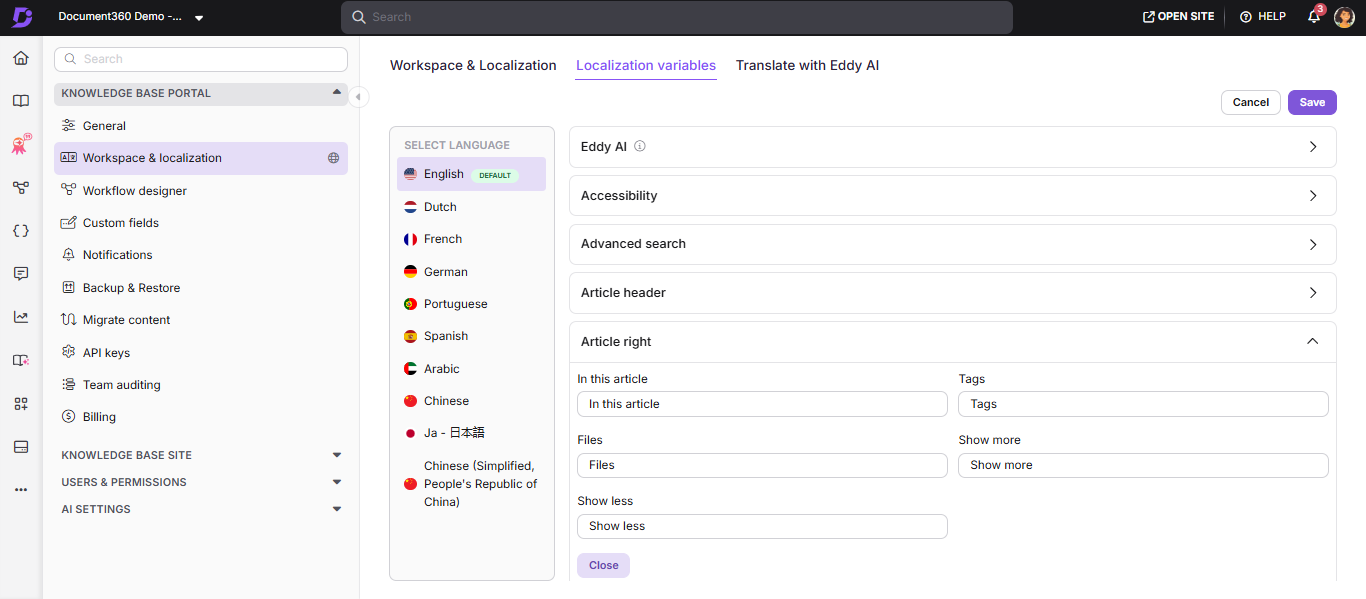The image size is (1366, 599).
Task: Select Dutch language
Action: (471, 207)
